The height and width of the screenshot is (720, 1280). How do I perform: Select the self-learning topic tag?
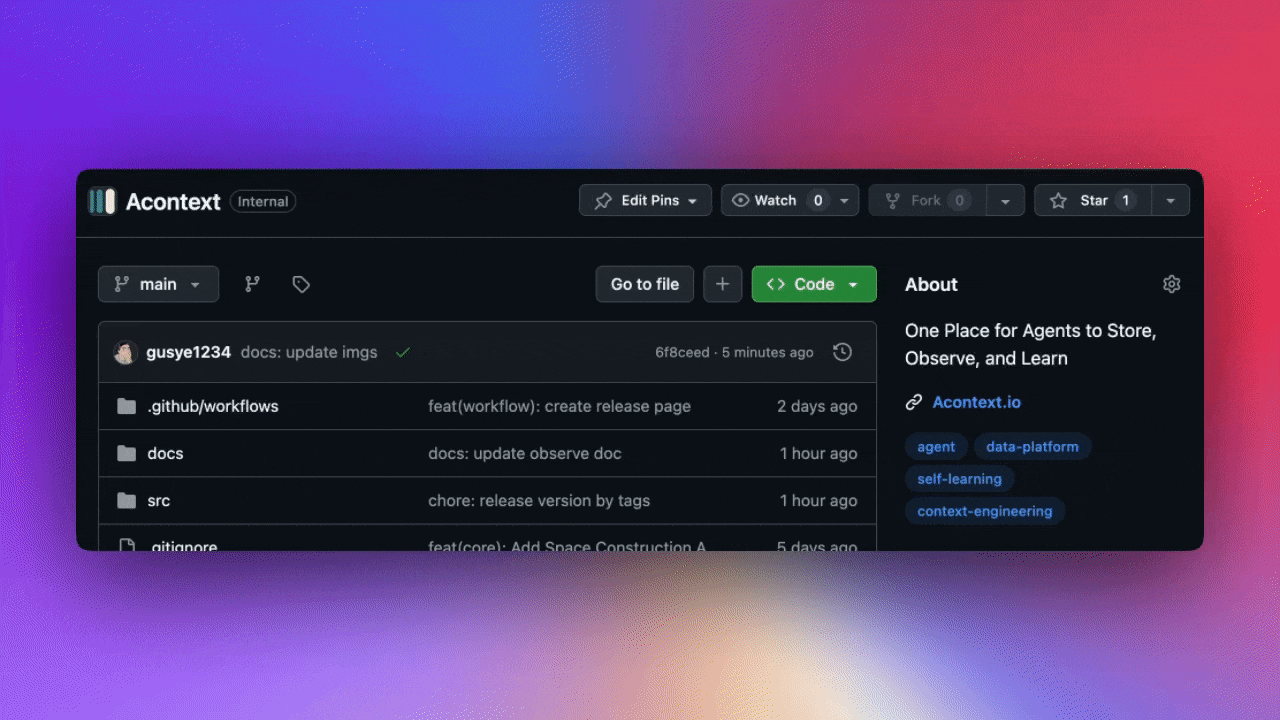tap(959, 479)
